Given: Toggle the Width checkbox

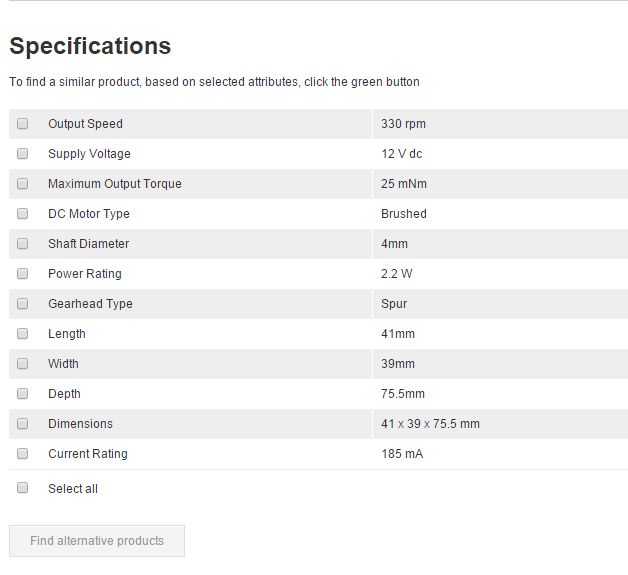Looking at the screenshot, I should coord(22,364).
